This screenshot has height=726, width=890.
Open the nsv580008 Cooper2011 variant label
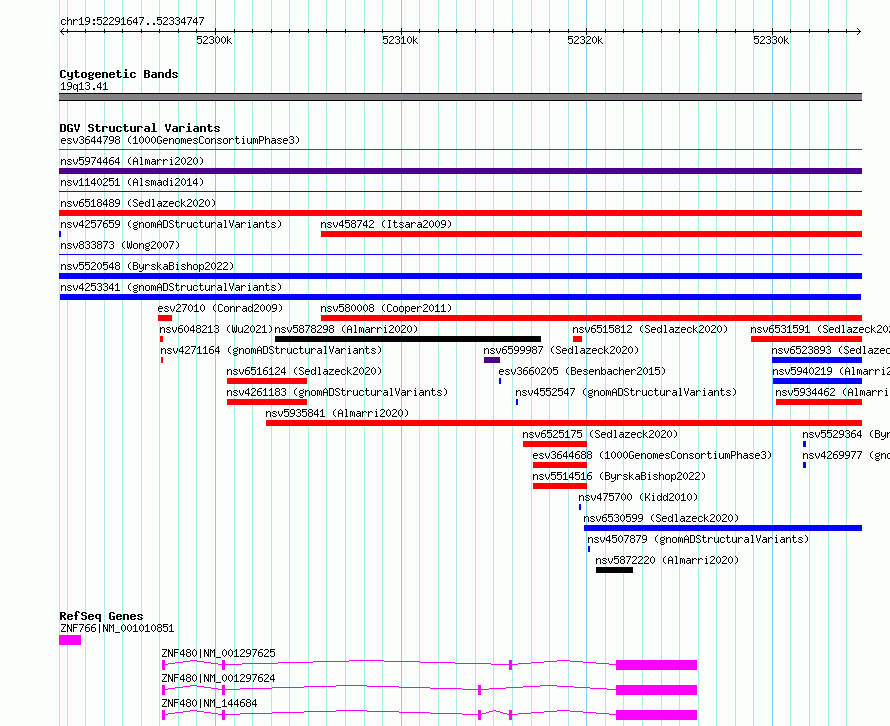tap(386, 308)
